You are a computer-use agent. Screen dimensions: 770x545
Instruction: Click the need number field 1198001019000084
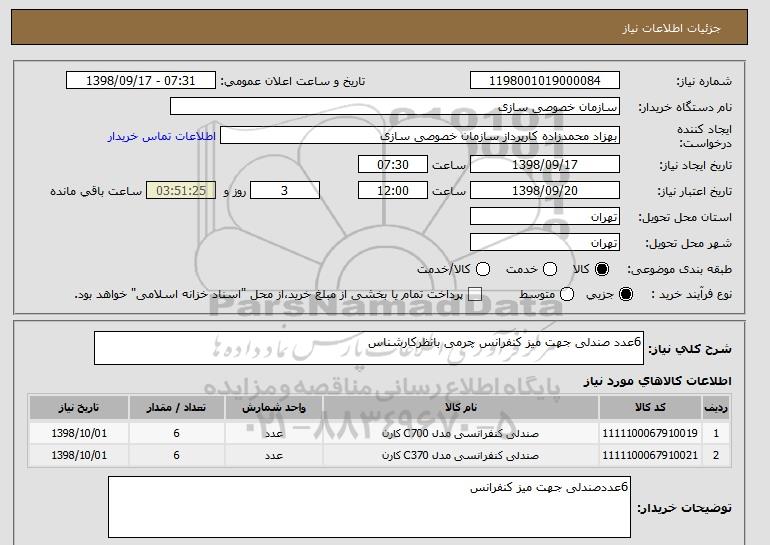[545, 81]
